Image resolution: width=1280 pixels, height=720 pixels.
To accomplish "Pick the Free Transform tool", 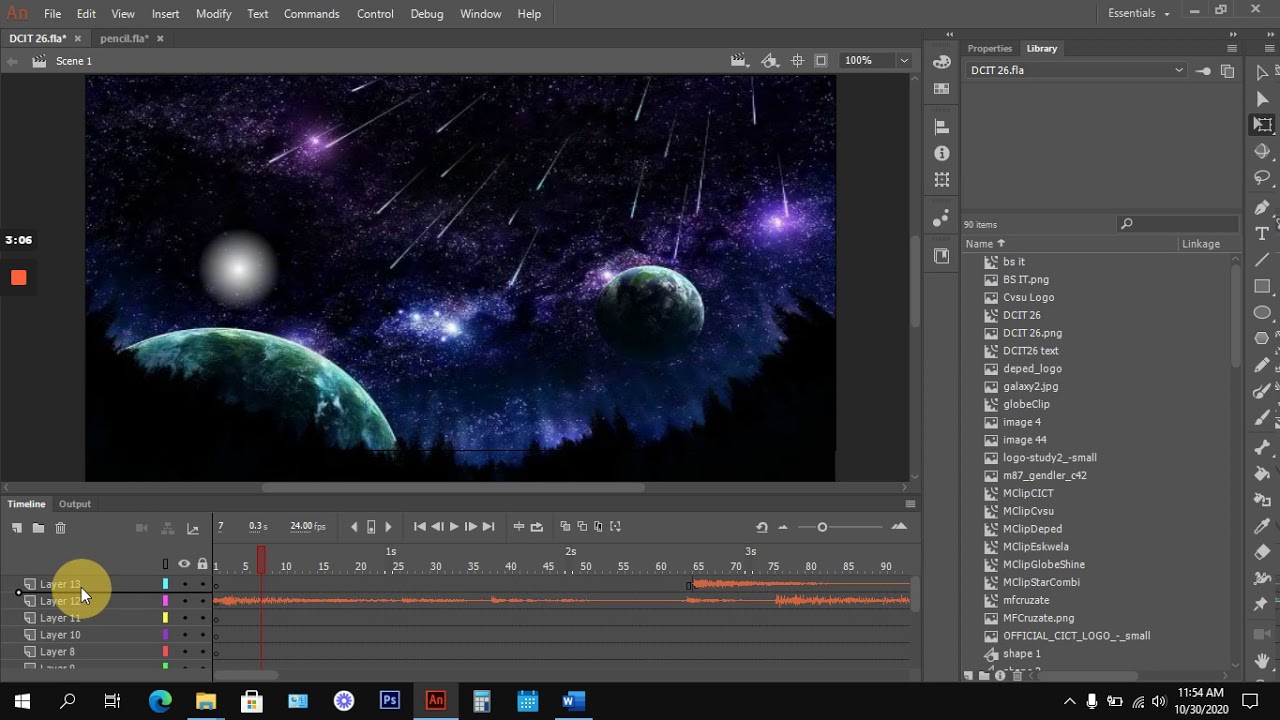I will 1263,125.
